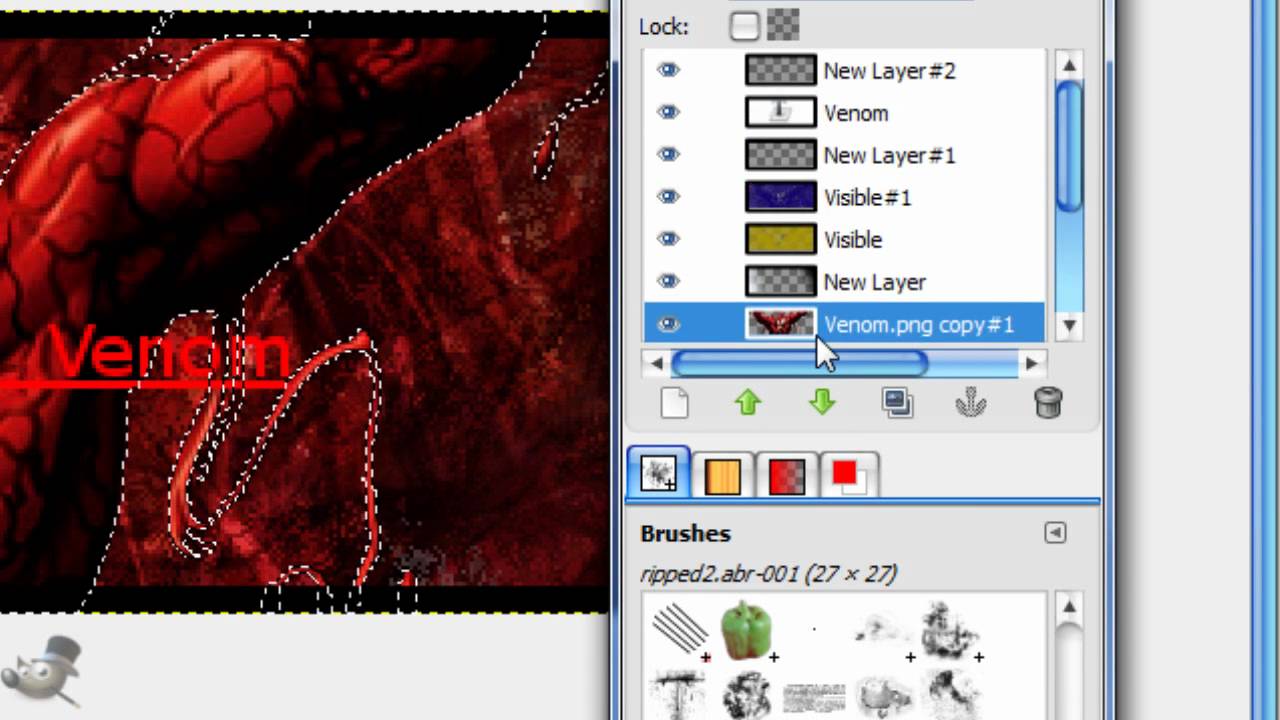The width and height of the screenshot is (1280, 720).
Task: Click the layers horizontal scrollbar thumb
Action: tap(799, 364)
